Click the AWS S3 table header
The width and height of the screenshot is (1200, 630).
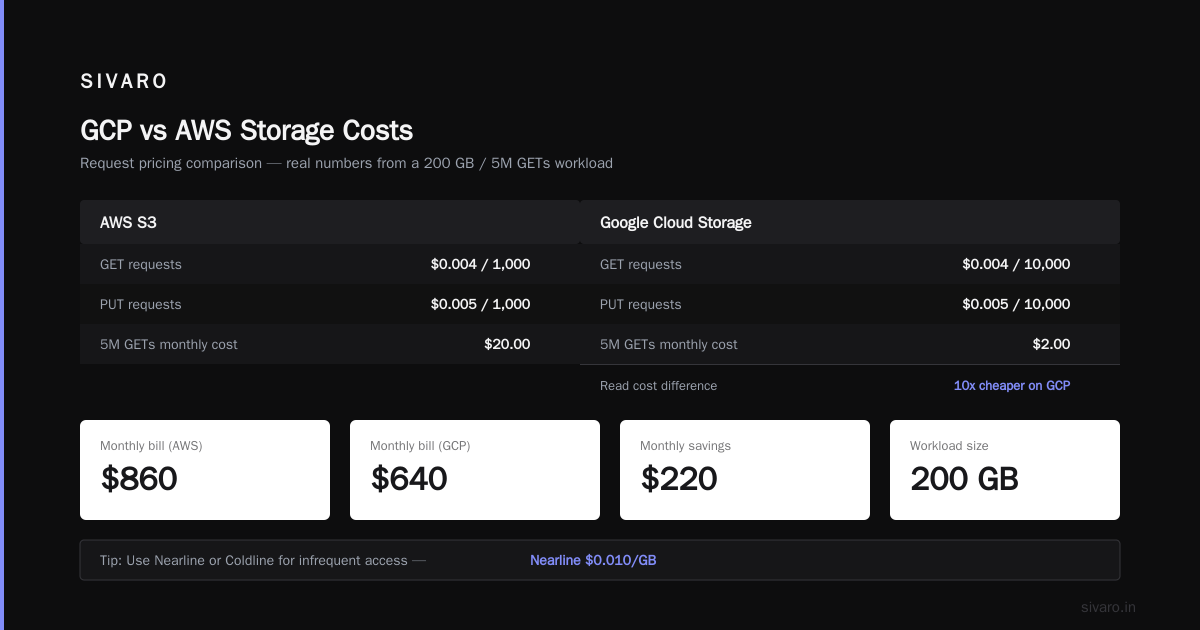(330, 222)
